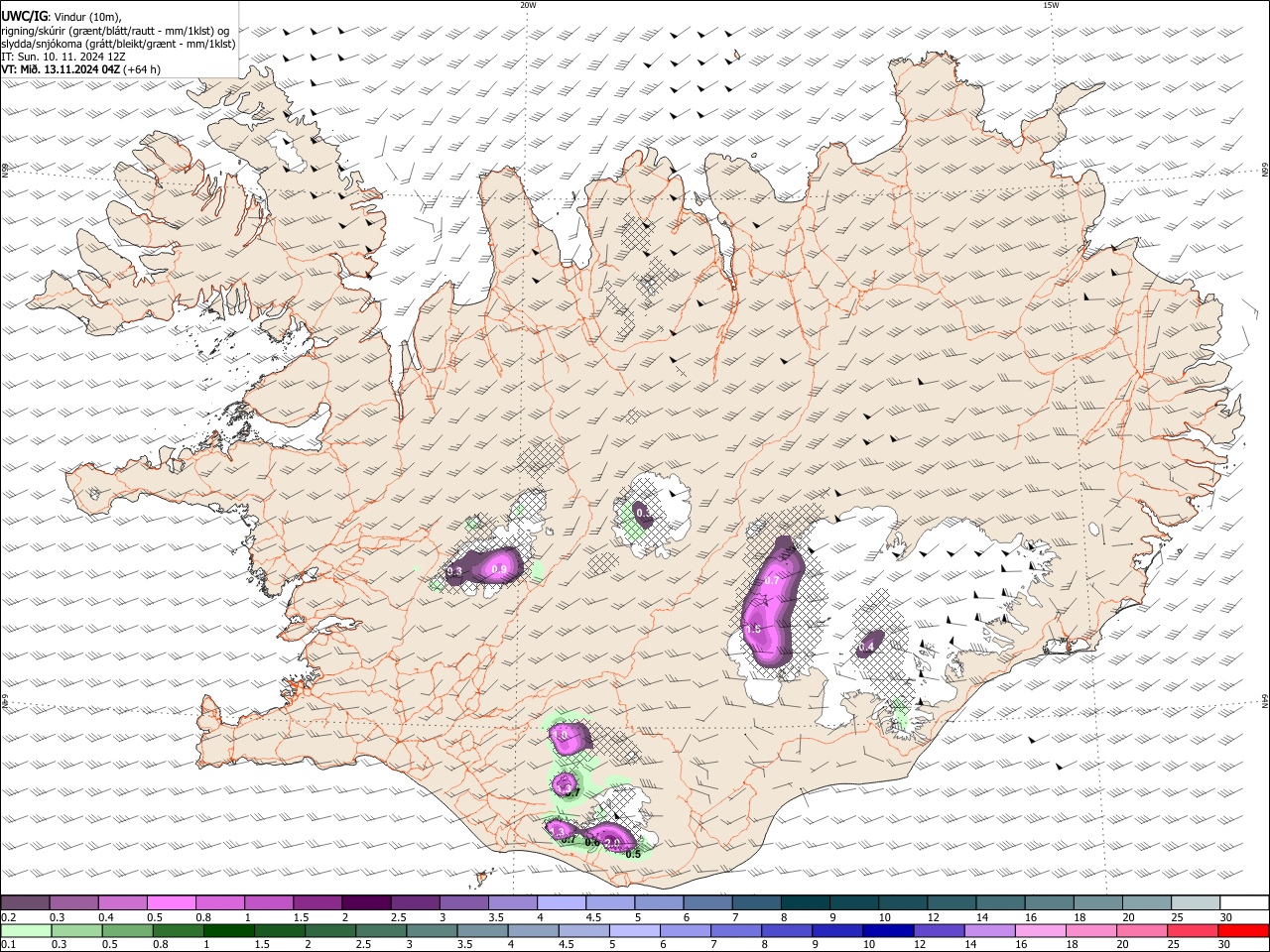Click the '0.4' value on small purple patch

point(866,647)
